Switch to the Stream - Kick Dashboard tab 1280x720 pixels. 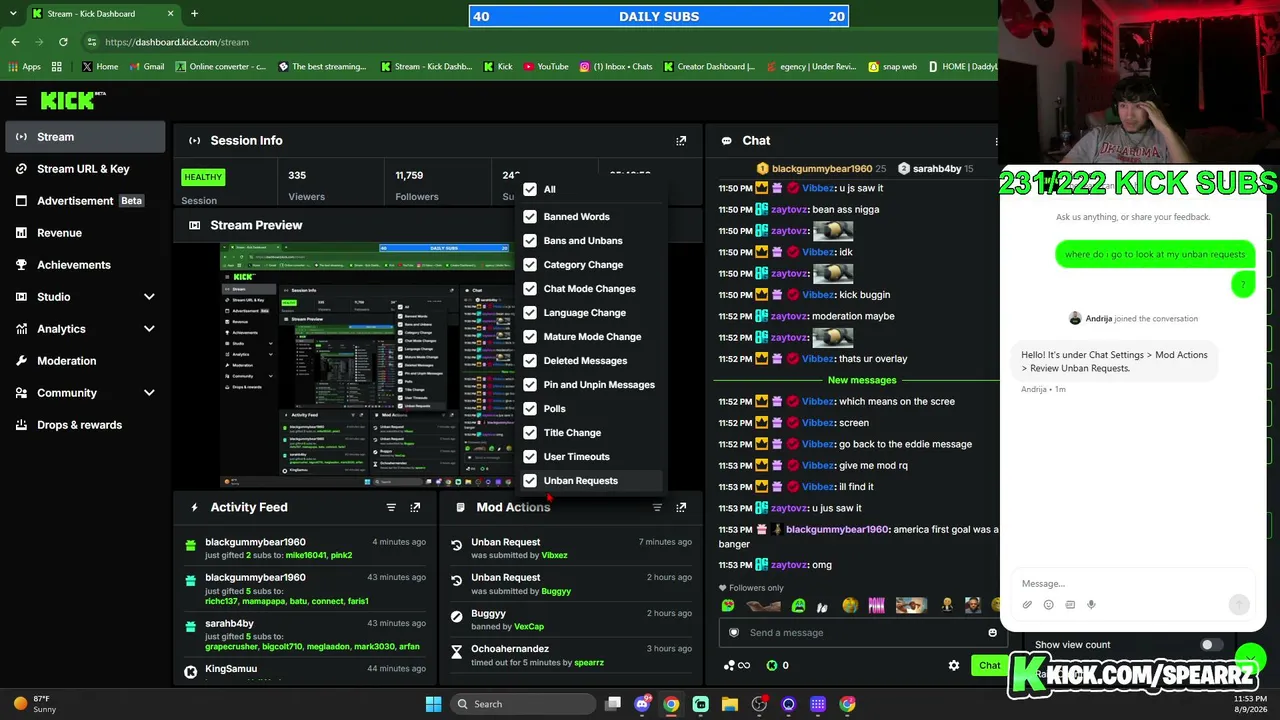click(x=103, y=14)
